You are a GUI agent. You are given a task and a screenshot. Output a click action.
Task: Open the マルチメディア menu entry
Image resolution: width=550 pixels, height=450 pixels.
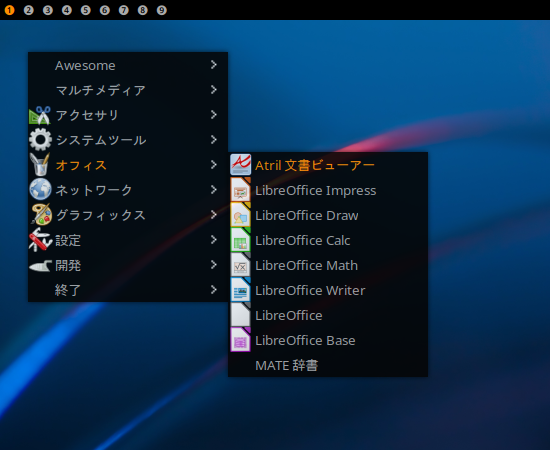[128, 90]
